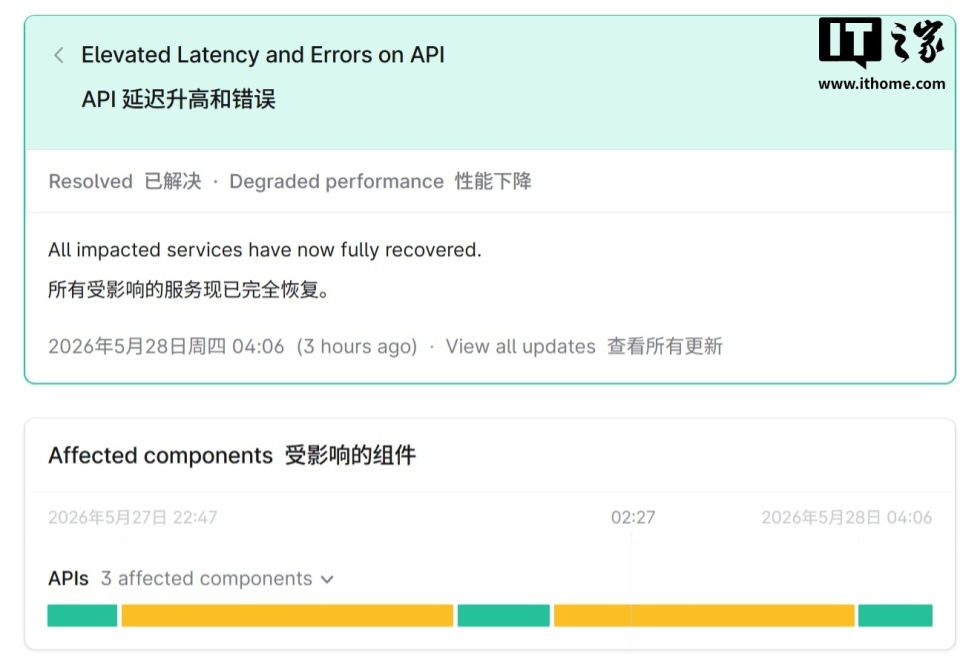Click the timeline end '2026年5月28日 04:06'
The height and width of the screenshot is (660, 960).
[x=846, y=517]
